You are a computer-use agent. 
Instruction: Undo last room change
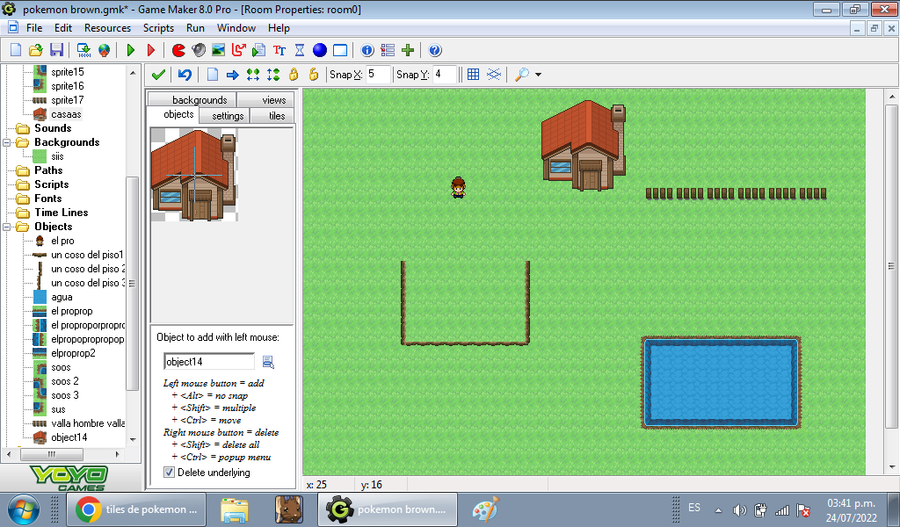click(185, 75)
